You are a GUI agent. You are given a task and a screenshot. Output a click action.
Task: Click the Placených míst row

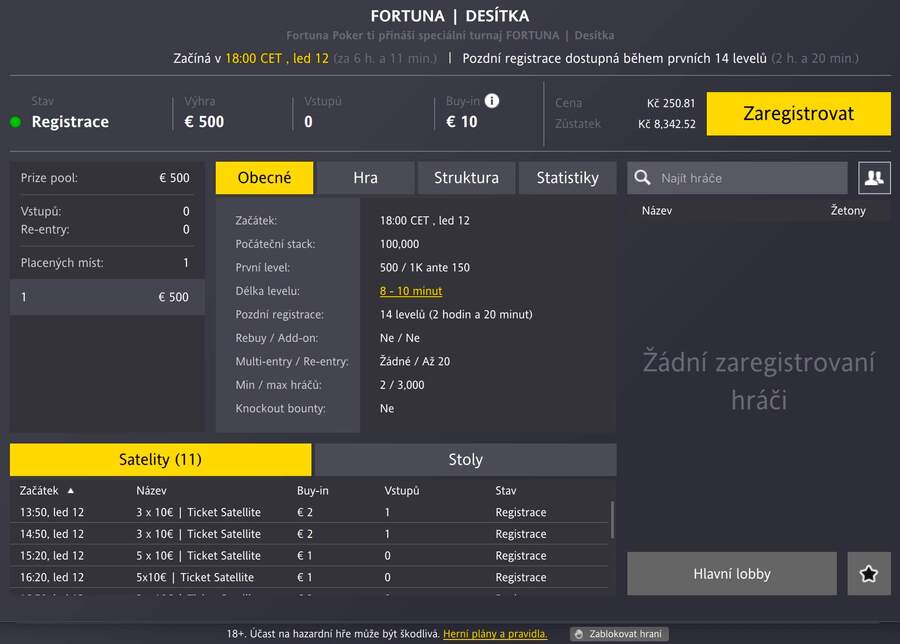point(107,263)
